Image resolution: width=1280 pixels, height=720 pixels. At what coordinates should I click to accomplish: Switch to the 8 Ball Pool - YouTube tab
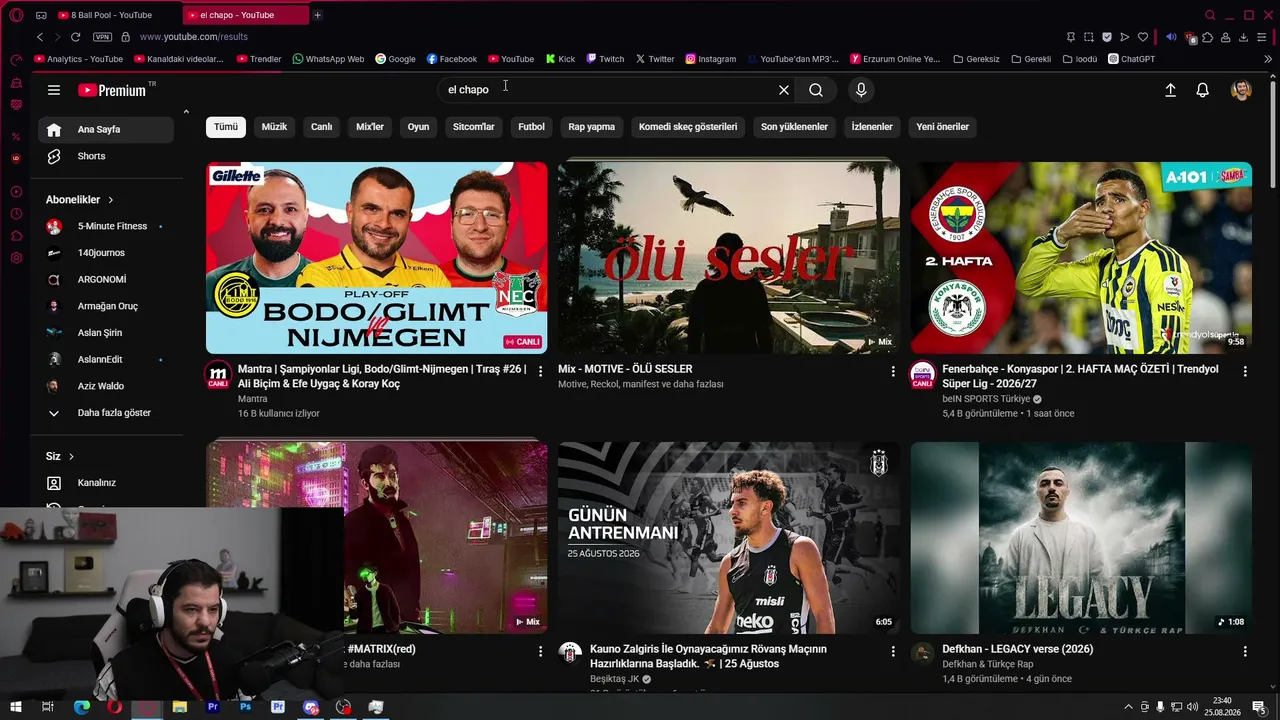110,15
